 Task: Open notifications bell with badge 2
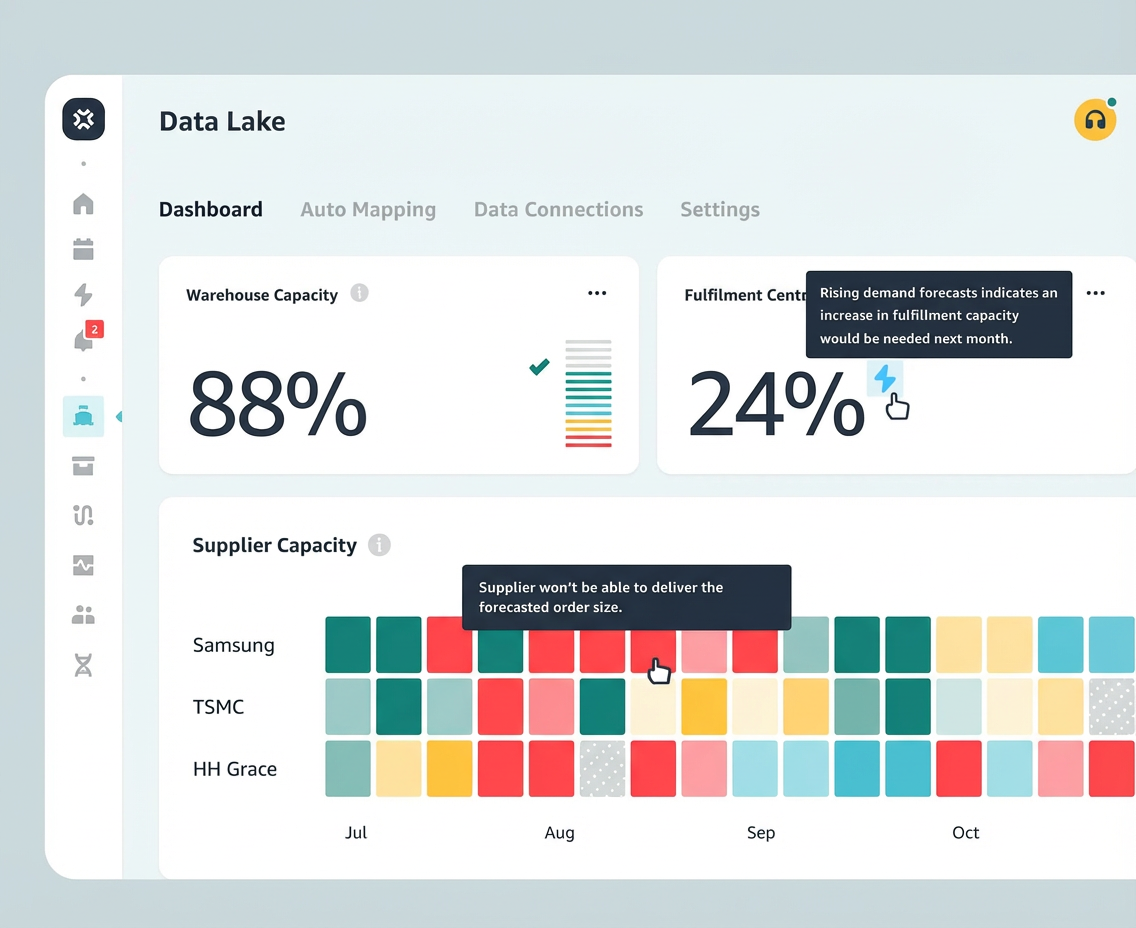tap(84, 340)
